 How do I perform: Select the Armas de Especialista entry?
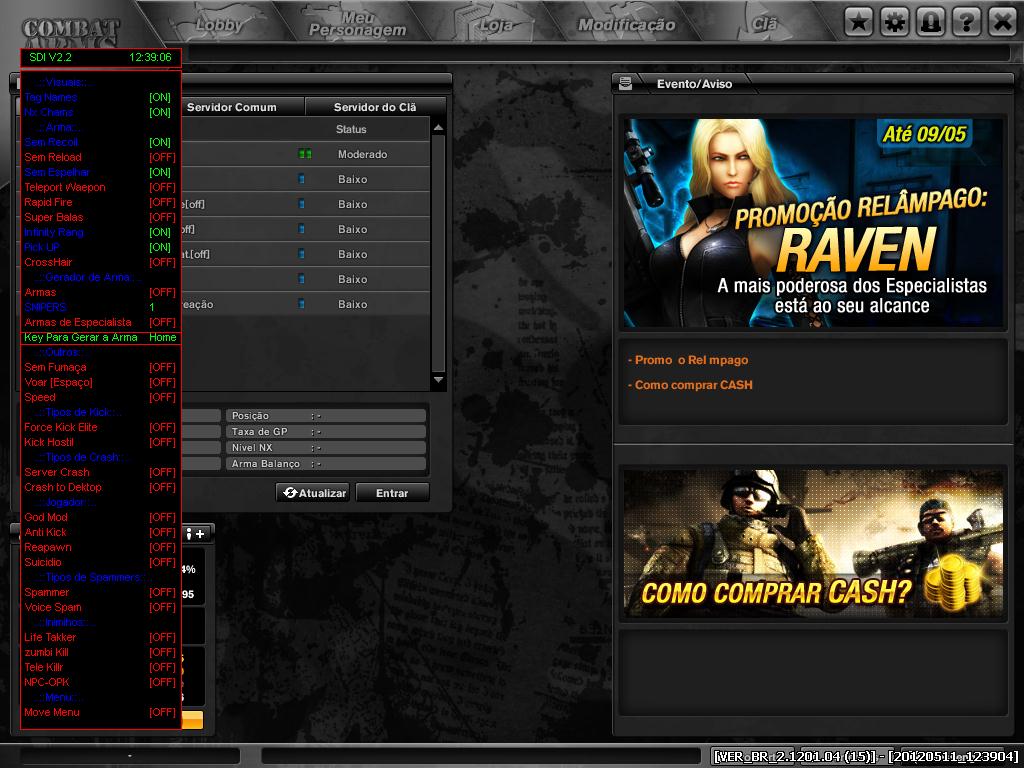99,323
